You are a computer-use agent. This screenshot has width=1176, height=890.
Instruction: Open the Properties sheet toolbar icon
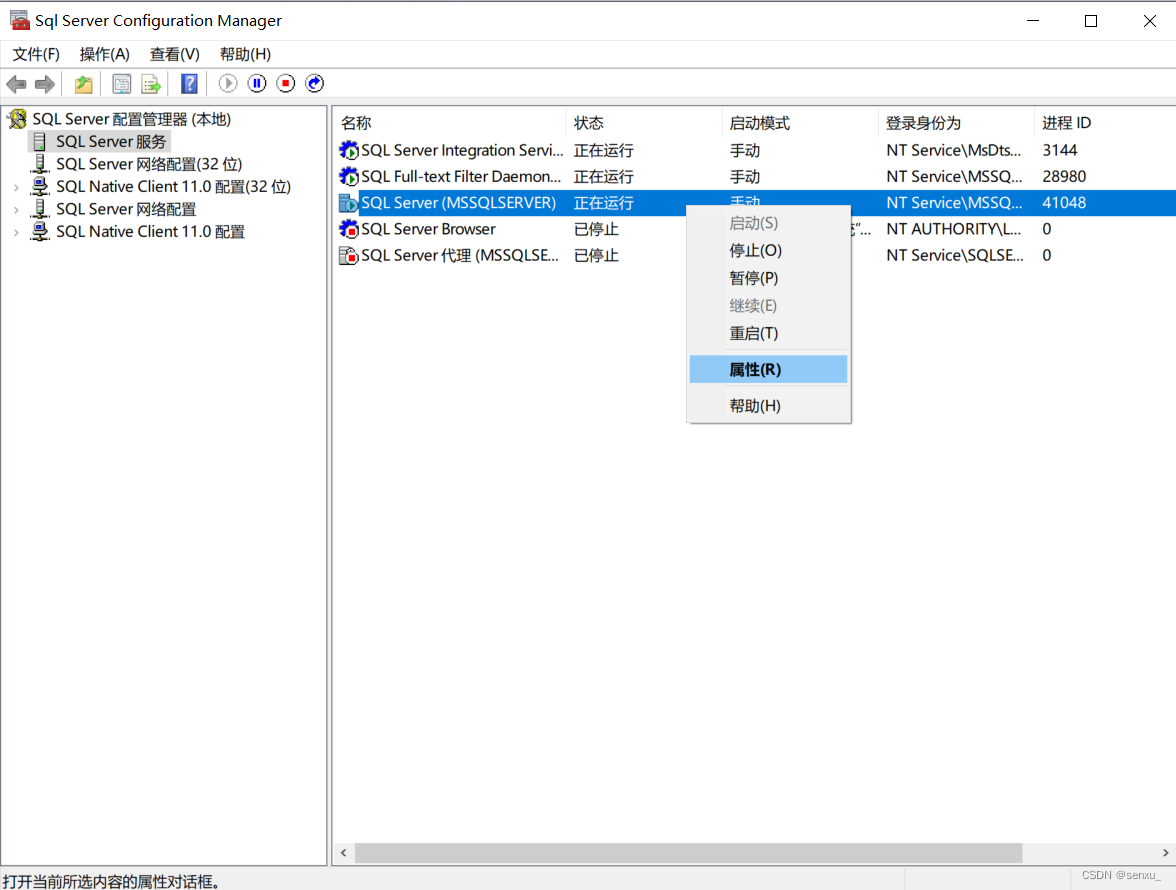coord(122,84)
